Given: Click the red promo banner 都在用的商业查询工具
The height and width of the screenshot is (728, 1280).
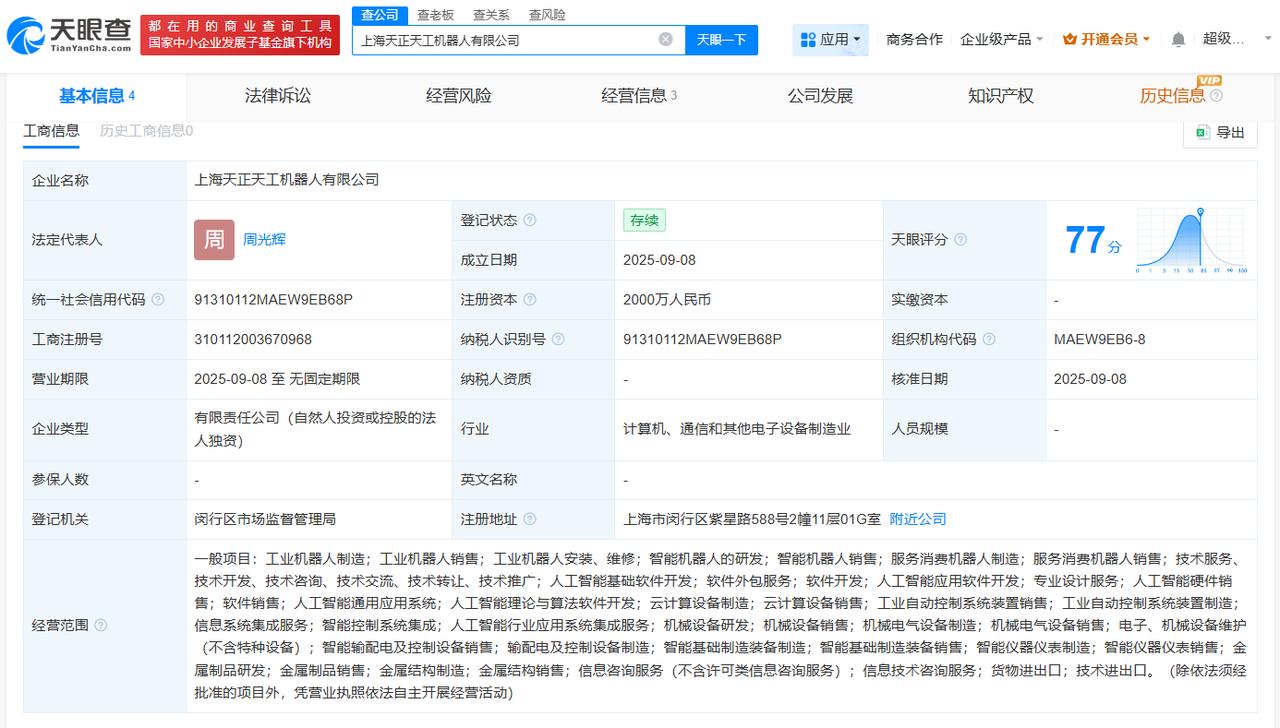Looking at the screenshot, I should [240, 35].
